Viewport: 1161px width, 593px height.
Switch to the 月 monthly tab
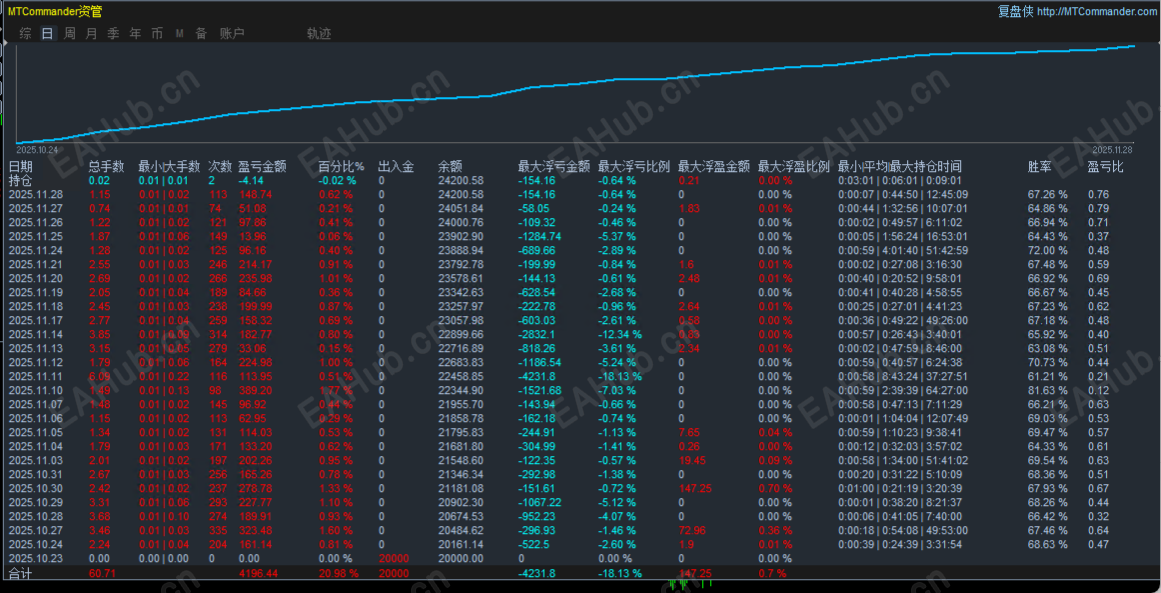point(91,33)
